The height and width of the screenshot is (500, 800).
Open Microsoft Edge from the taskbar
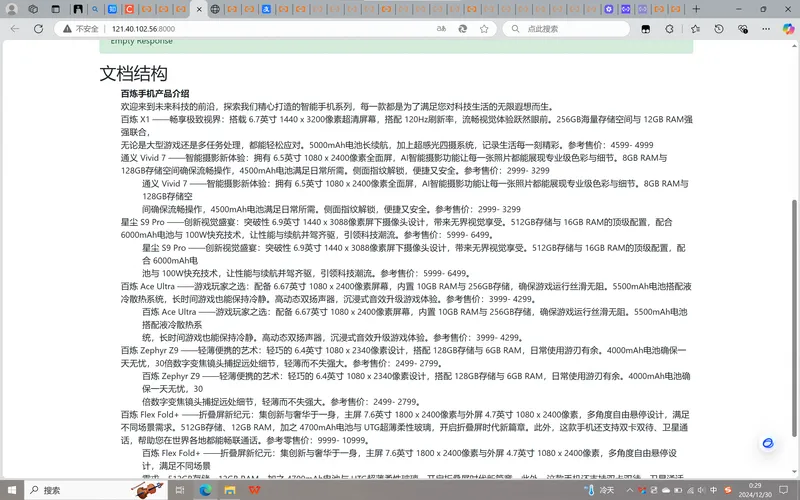205,490
